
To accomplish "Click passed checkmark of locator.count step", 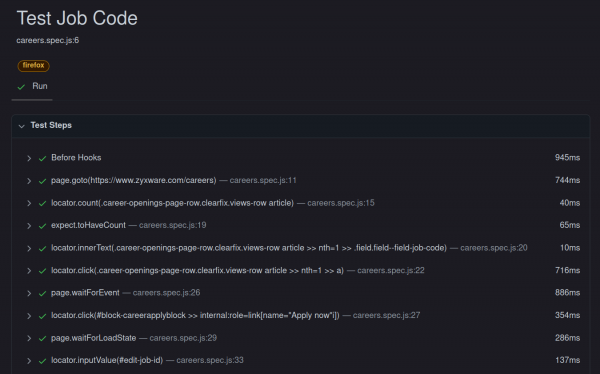I will pyautogui.click(x=42, y=203).
